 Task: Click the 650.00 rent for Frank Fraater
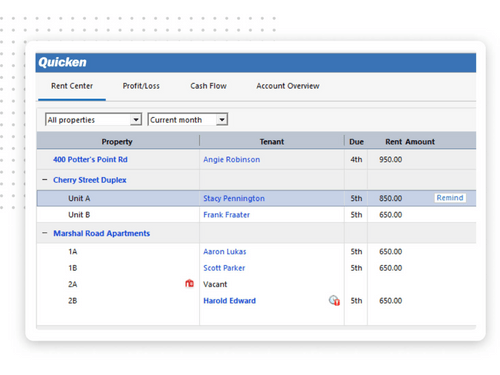click(x=390, y=215)
